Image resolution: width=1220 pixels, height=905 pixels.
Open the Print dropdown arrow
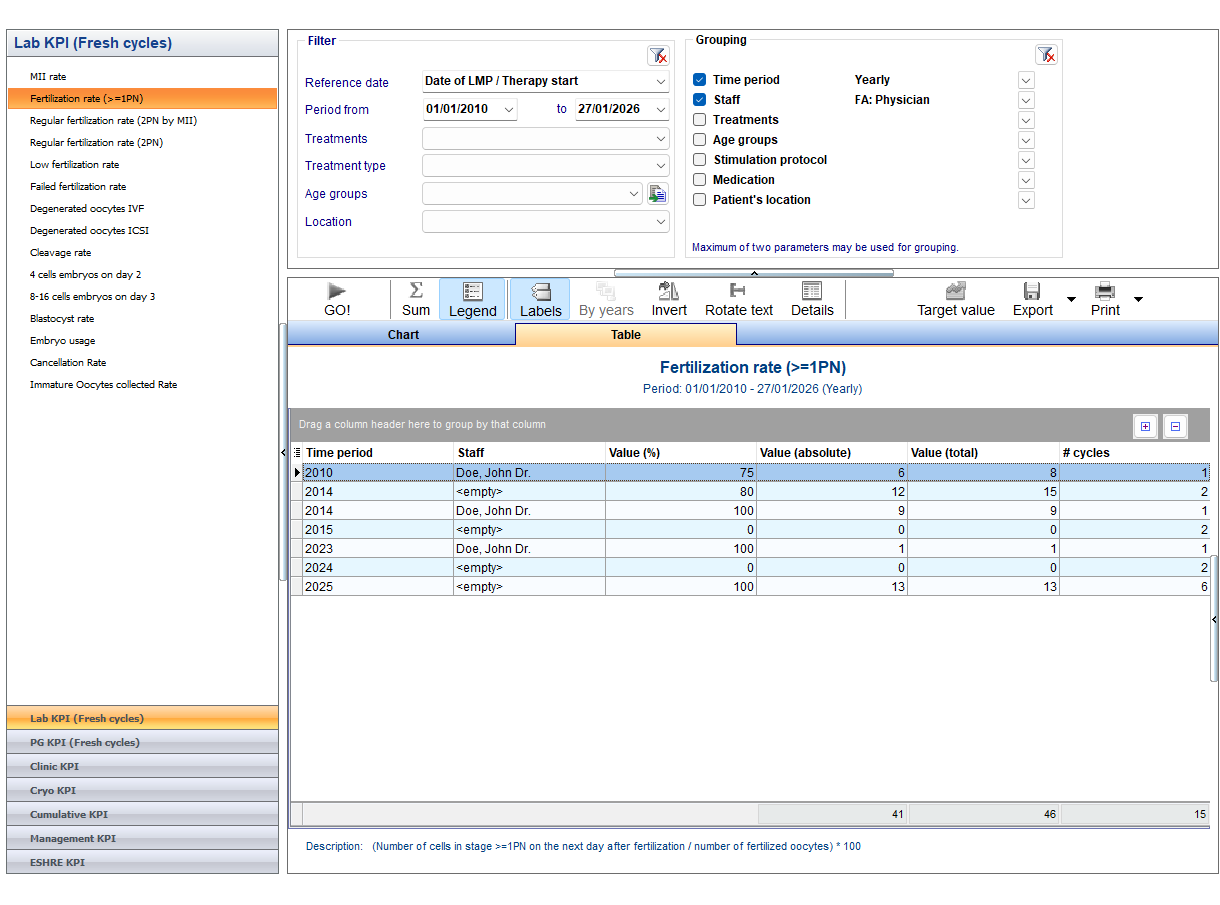click(1137, 299)
